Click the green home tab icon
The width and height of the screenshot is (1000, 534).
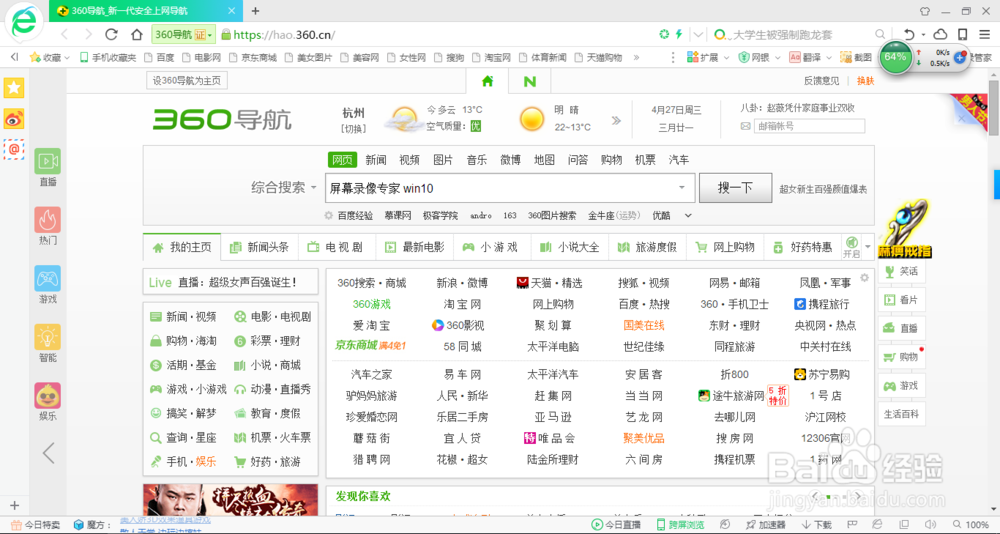click(487, 81)
